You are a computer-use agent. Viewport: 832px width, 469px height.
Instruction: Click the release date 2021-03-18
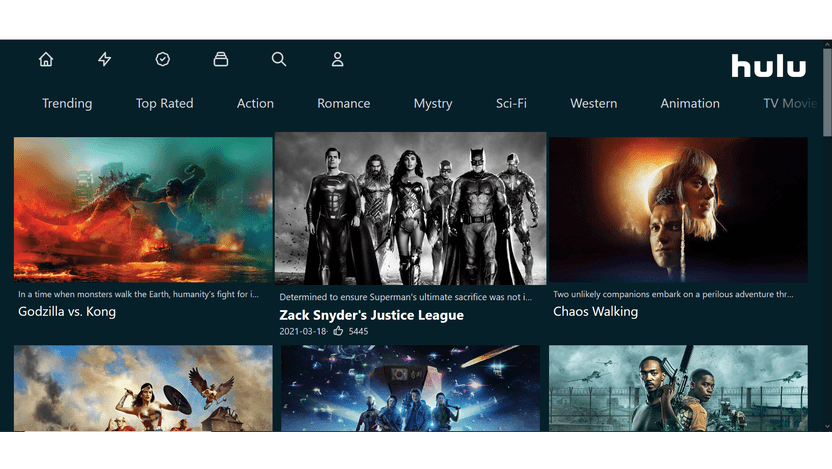point(302,332)
